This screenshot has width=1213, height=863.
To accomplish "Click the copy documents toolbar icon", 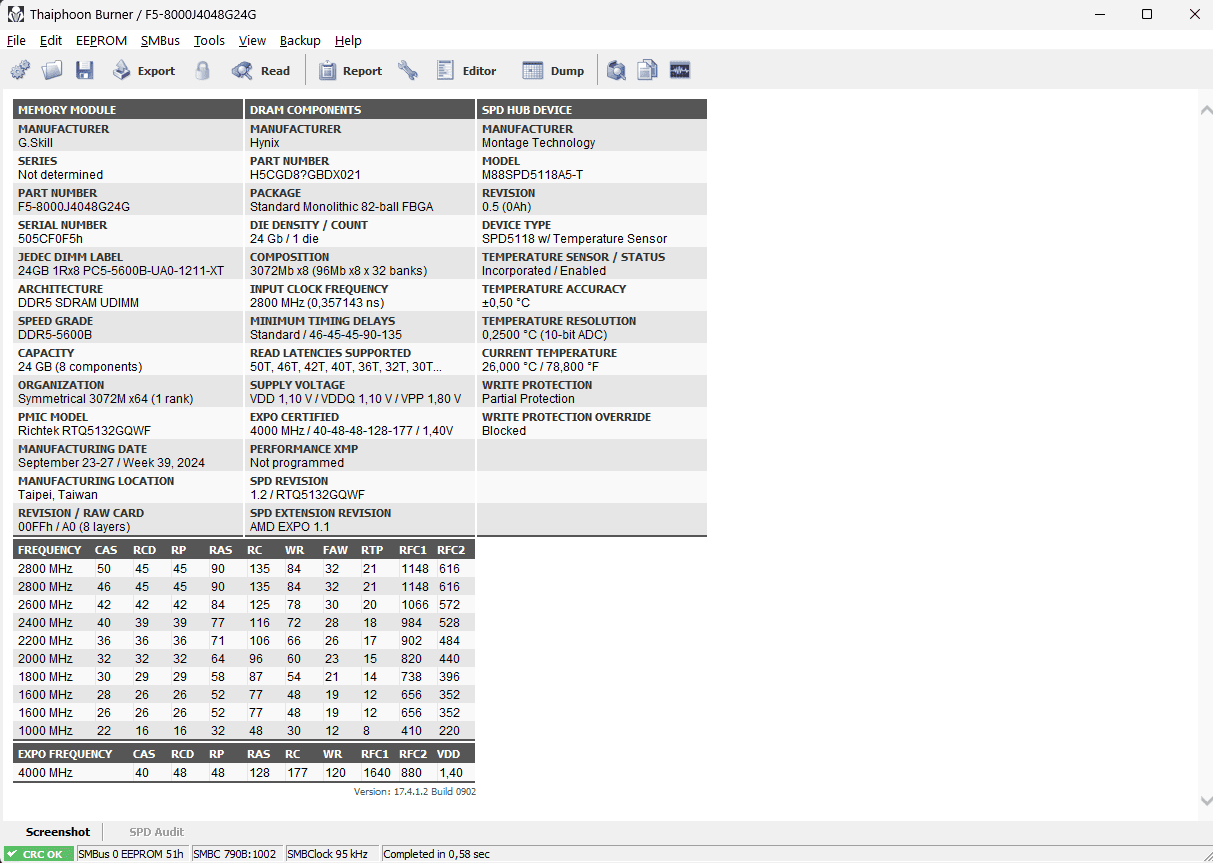I will tap(648, 71).
